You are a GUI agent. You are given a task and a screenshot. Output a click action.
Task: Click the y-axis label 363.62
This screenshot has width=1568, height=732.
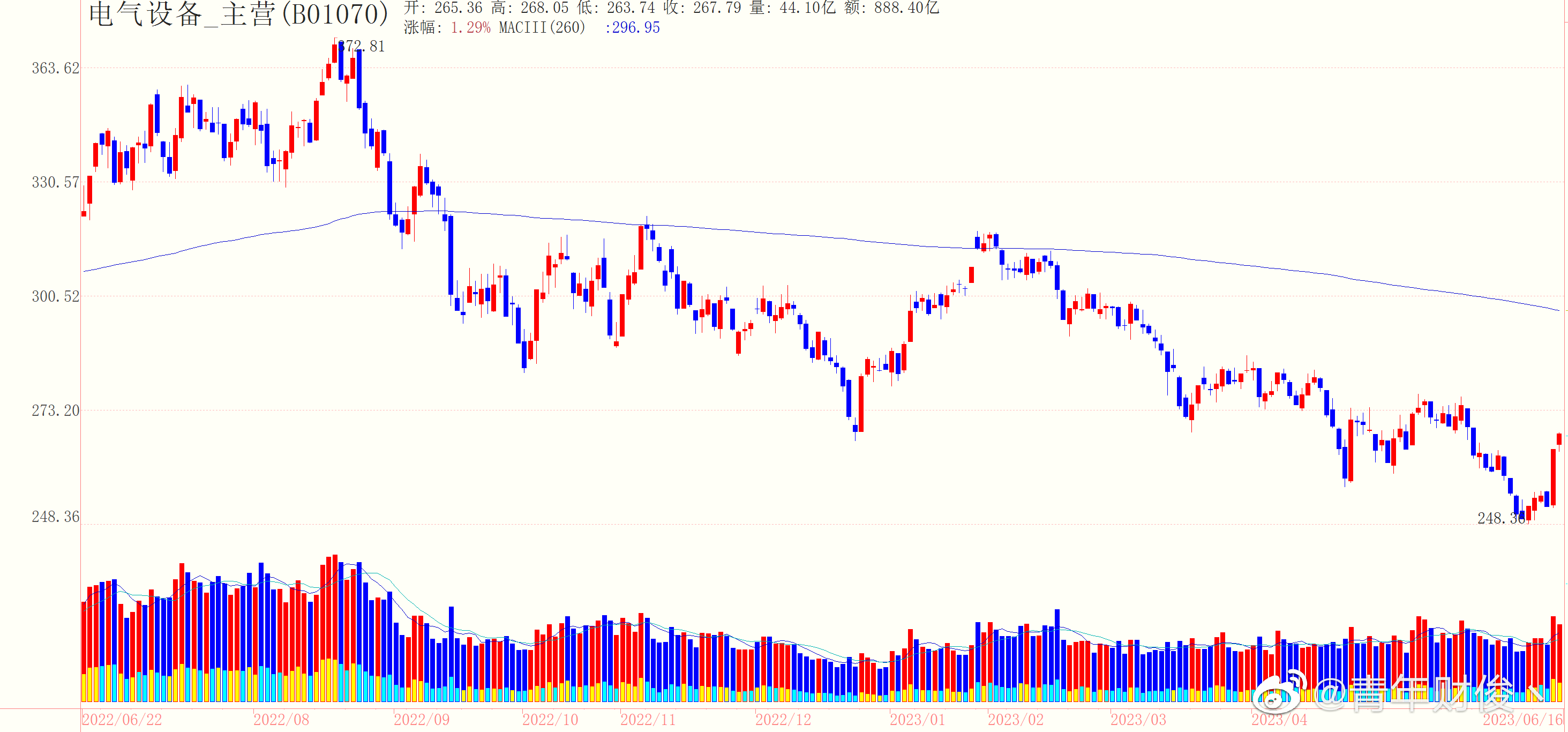click(x=55, y=68)
